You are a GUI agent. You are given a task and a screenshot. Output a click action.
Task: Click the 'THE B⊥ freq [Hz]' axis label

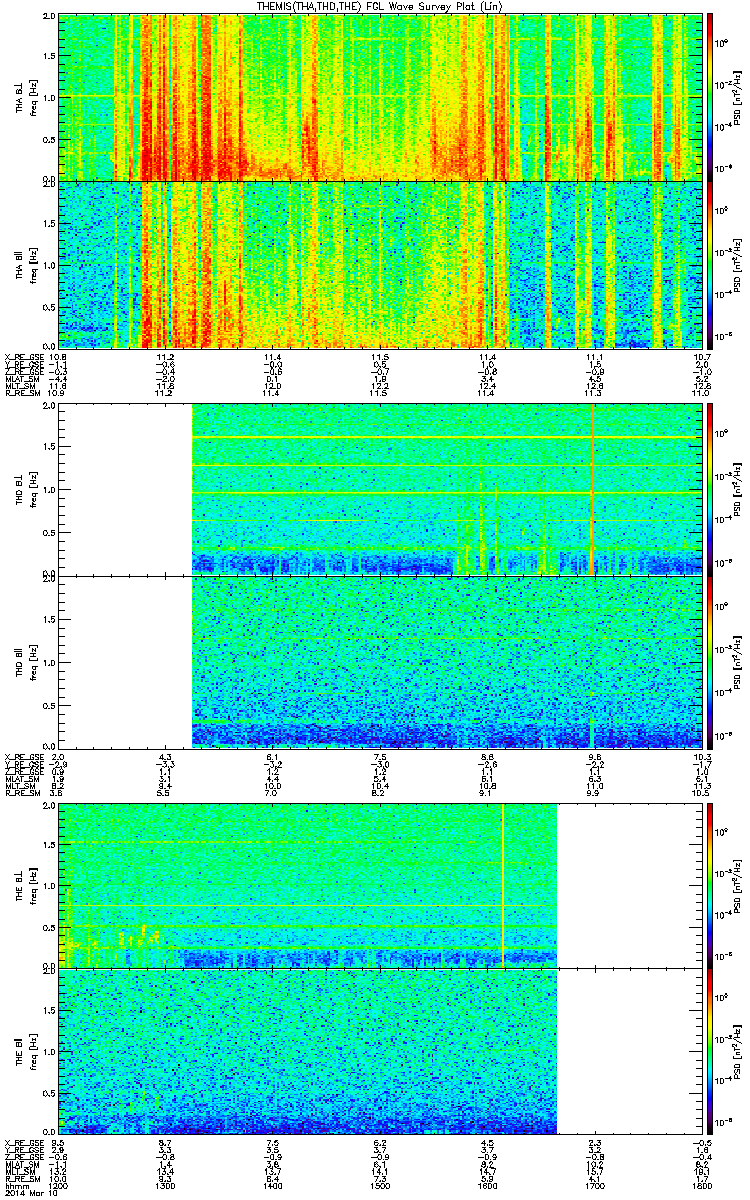[26, 884]
